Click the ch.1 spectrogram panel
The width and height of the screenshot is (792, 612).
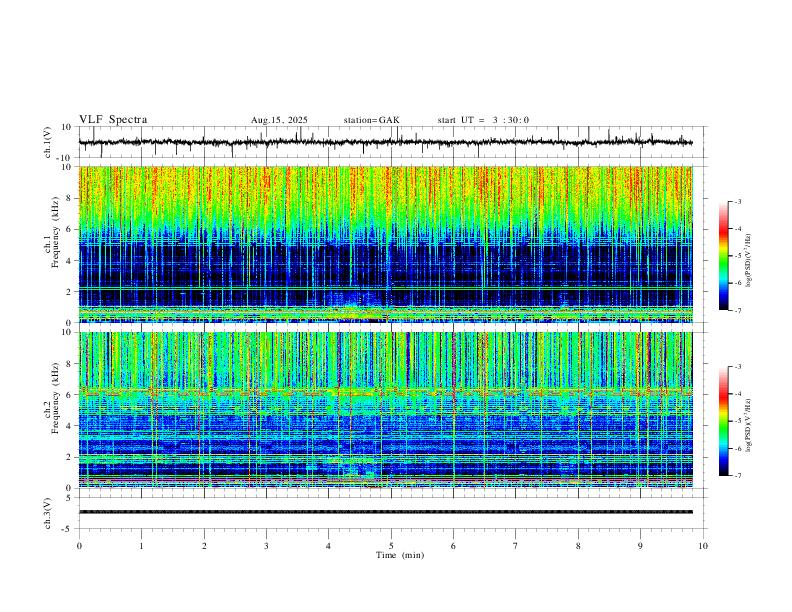(x=385, y=244)
